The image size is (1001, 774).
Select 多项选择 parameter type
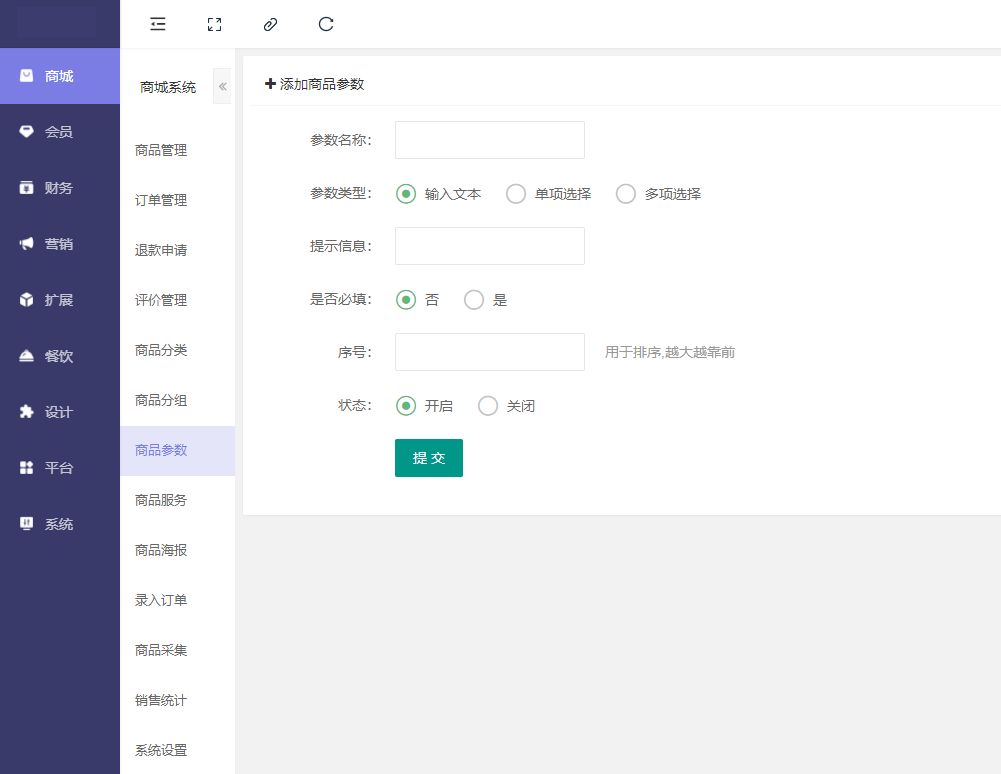click(626, 194)
